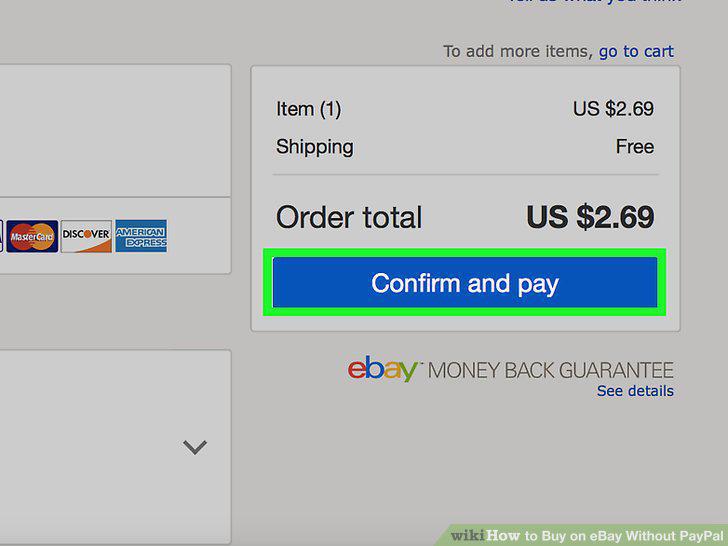The height and width of the screenshot is (546, 728).
Task: Click the cut-off card logo left of MasterCard
Action: (x=1, y=236)
